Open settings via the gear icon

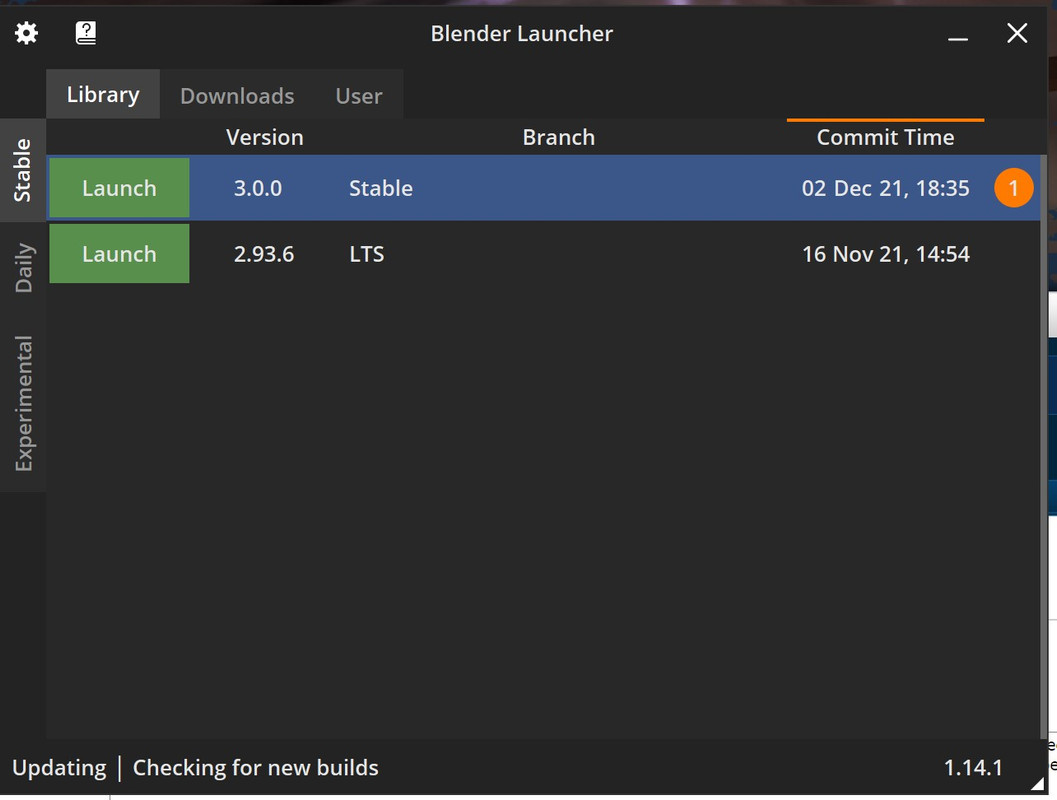[x=26, y=33]
